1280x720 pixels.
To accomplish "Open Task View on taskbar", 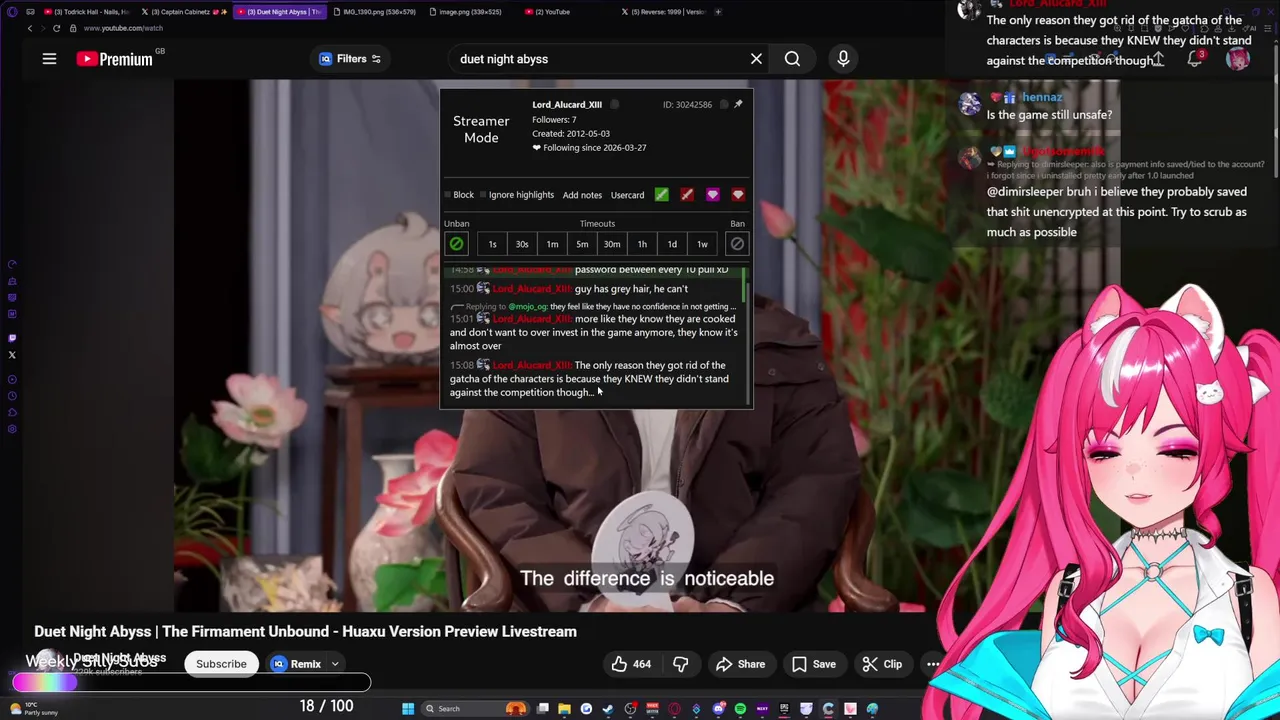I will [542, 709].
